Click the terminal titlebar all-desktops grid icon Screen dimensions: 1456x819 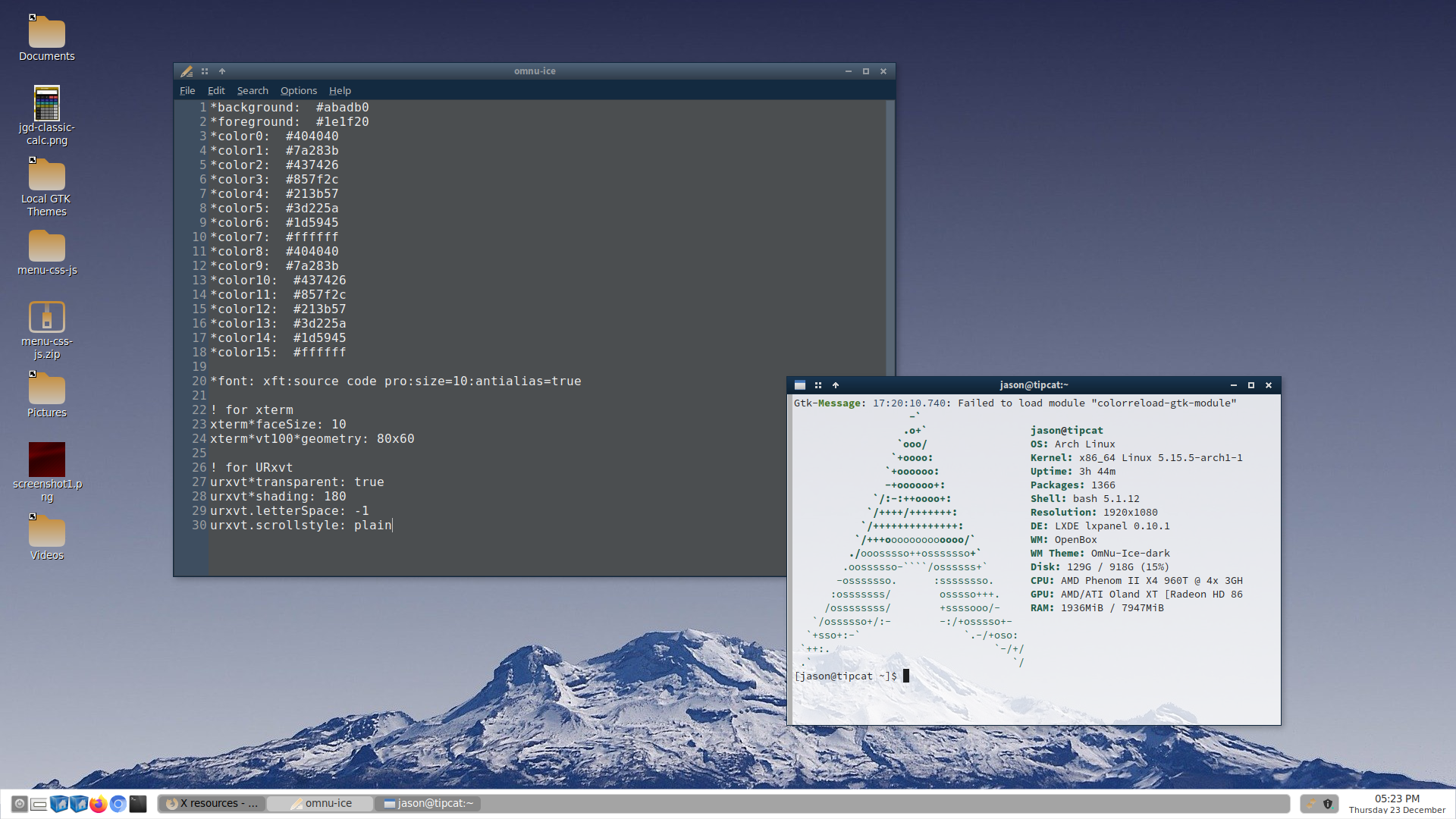coord(818,385)
